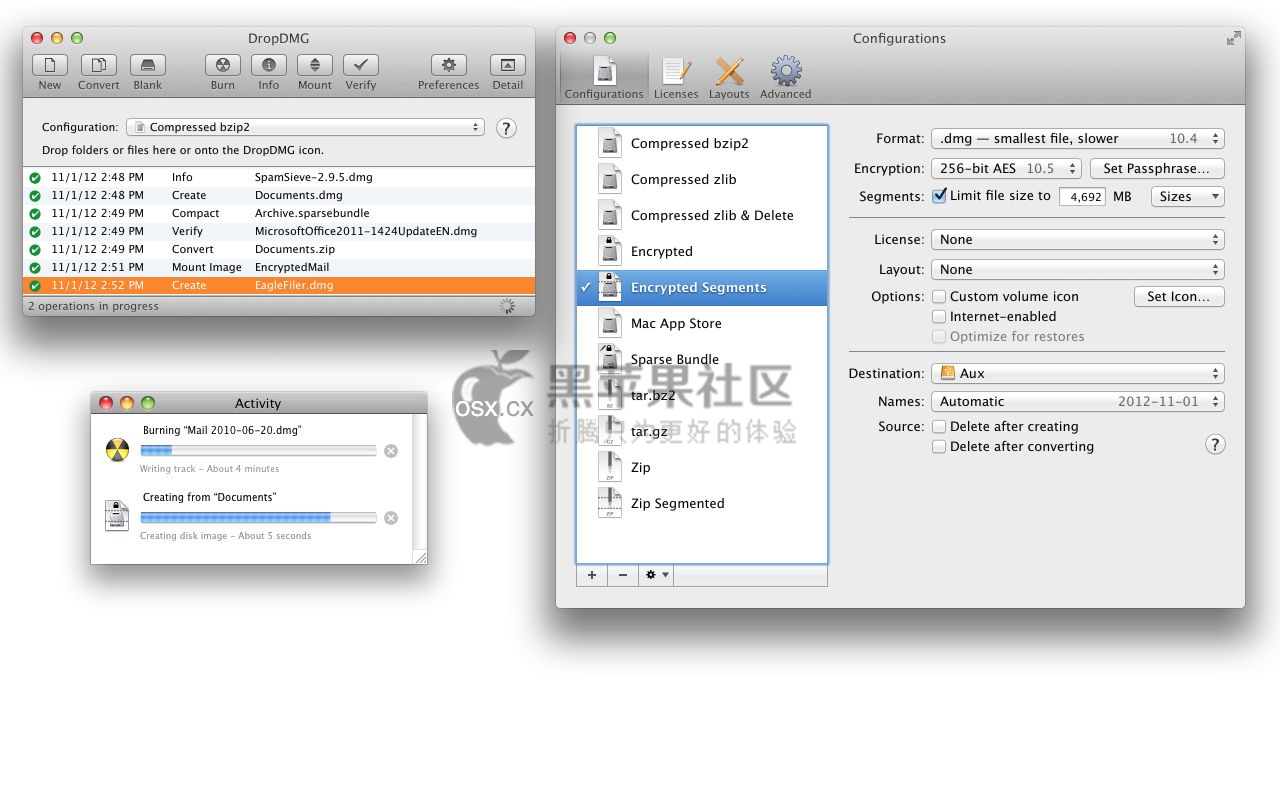Enable Delete after creating
The image size is (1280, 800).
pyautogui.click(x=939, y=427)
